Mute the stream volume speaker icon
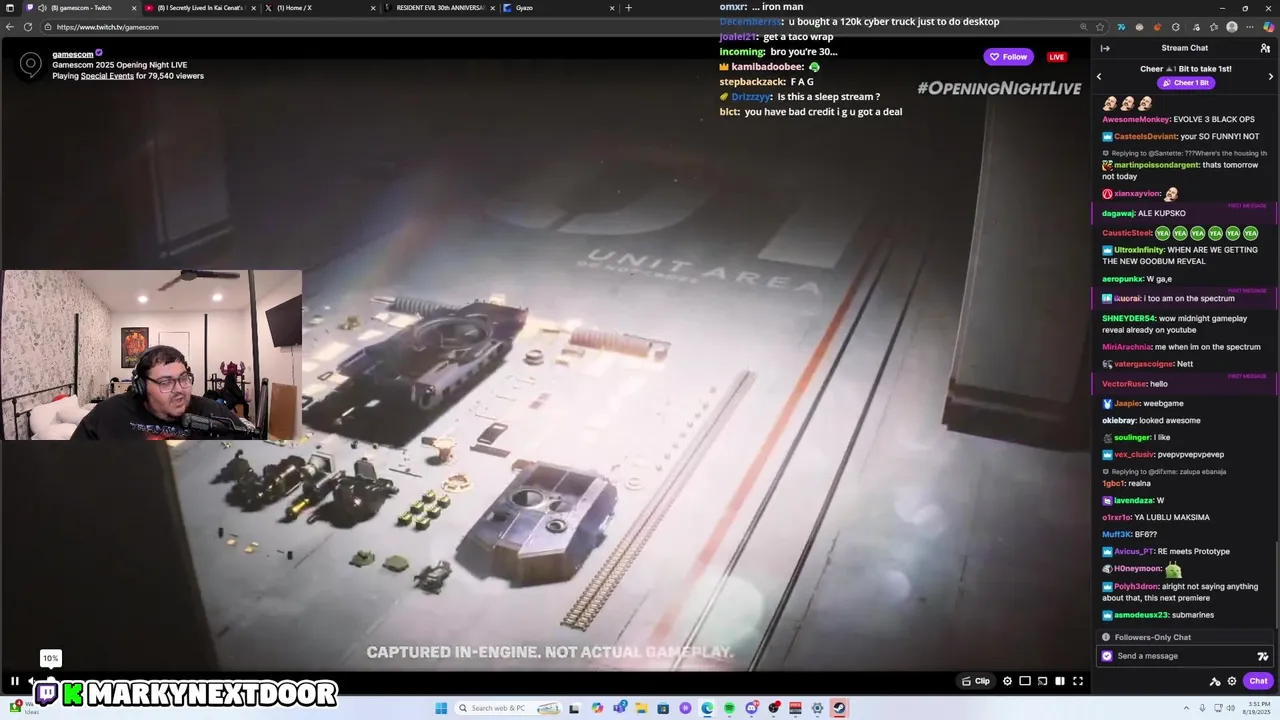This screenshot has height=720, width=1280. pos(32,681)
